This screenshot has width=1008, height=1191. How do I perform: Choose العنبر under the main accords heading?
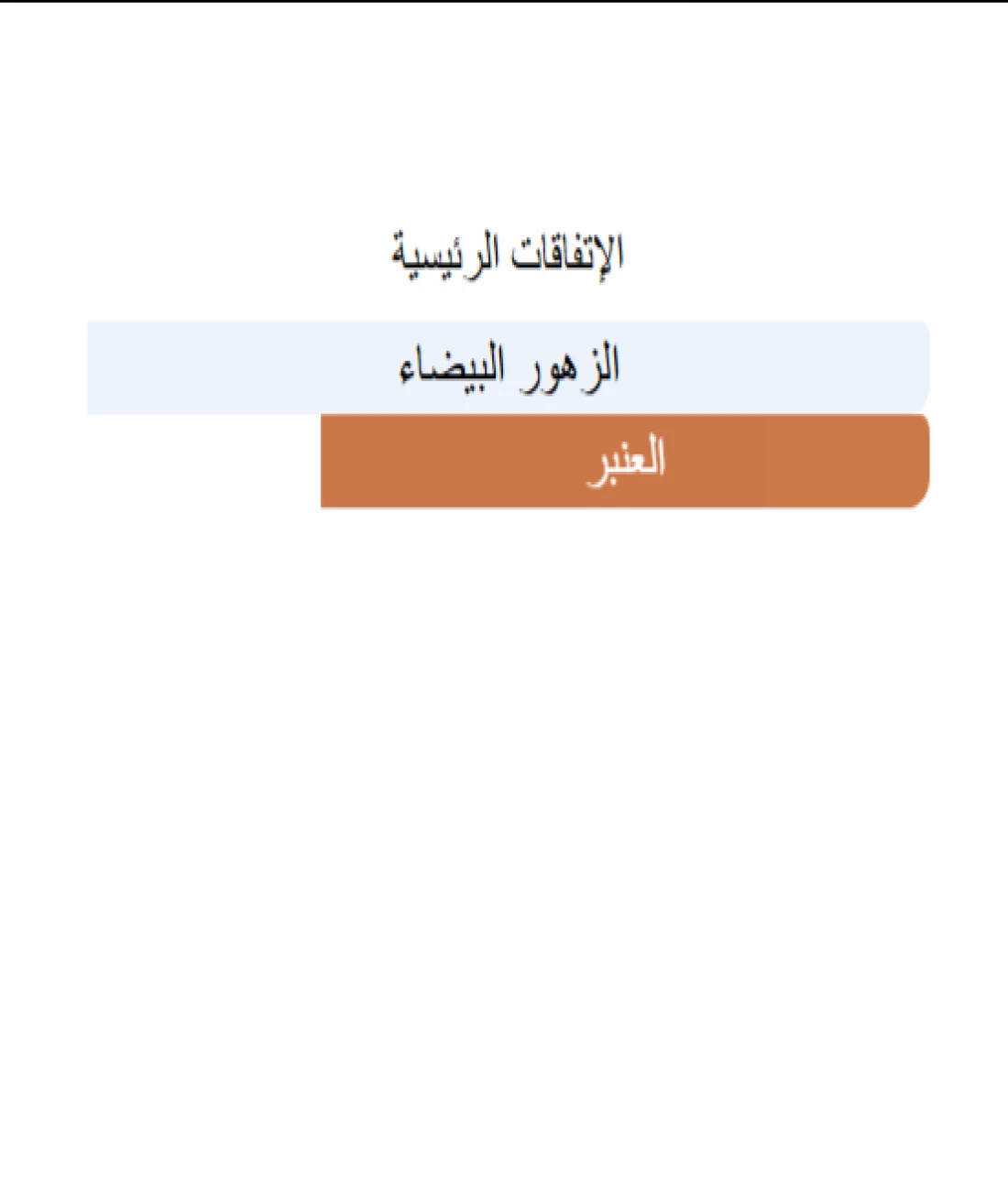click(625, 461)
